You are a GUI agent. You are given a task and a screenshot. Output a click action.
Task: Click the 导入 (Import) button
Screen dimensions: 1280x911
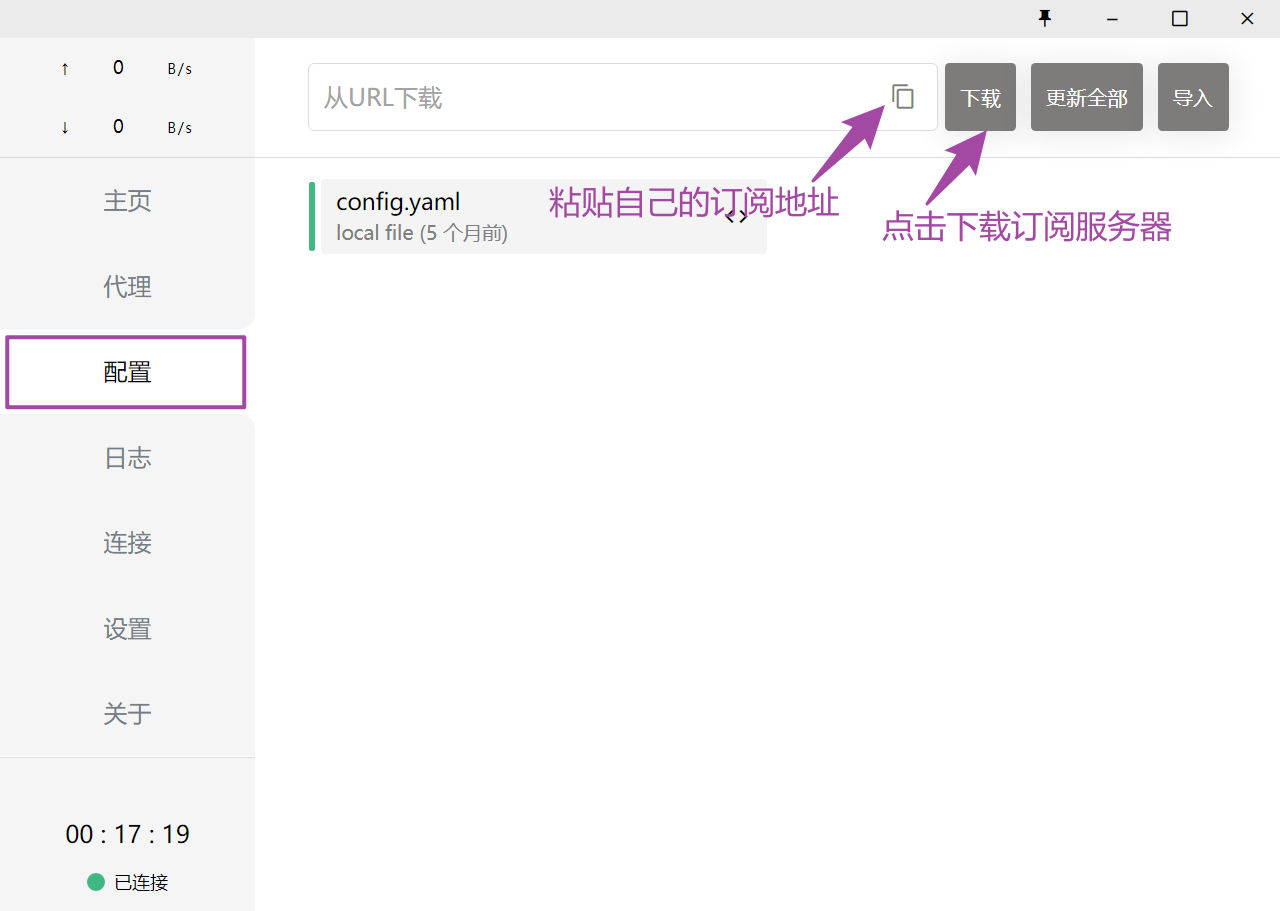pyautogui.click(x=1192, y=97)
